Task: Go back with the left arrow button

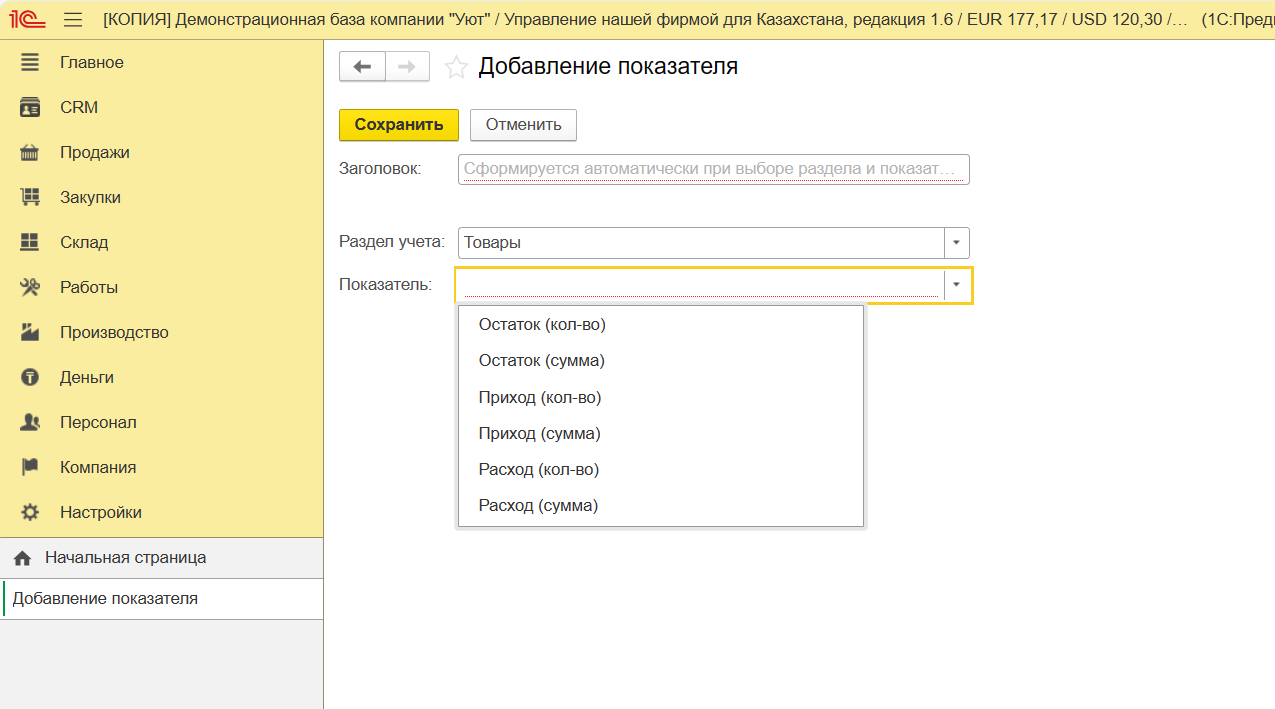Action: pos(362,67)
